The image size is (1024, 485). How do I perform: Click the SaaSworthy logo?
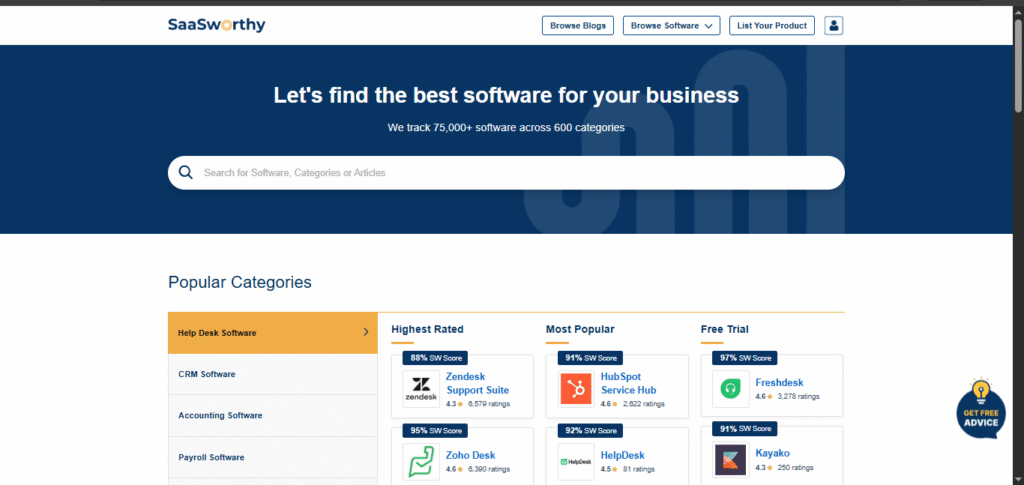coord(216,25)
